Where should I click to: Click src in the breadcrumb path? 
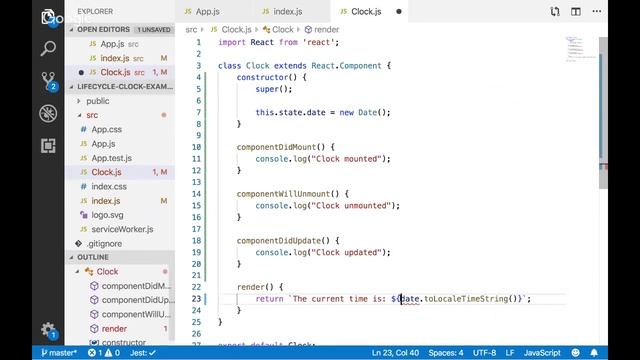pyautogui.click(x=191, y=29)
